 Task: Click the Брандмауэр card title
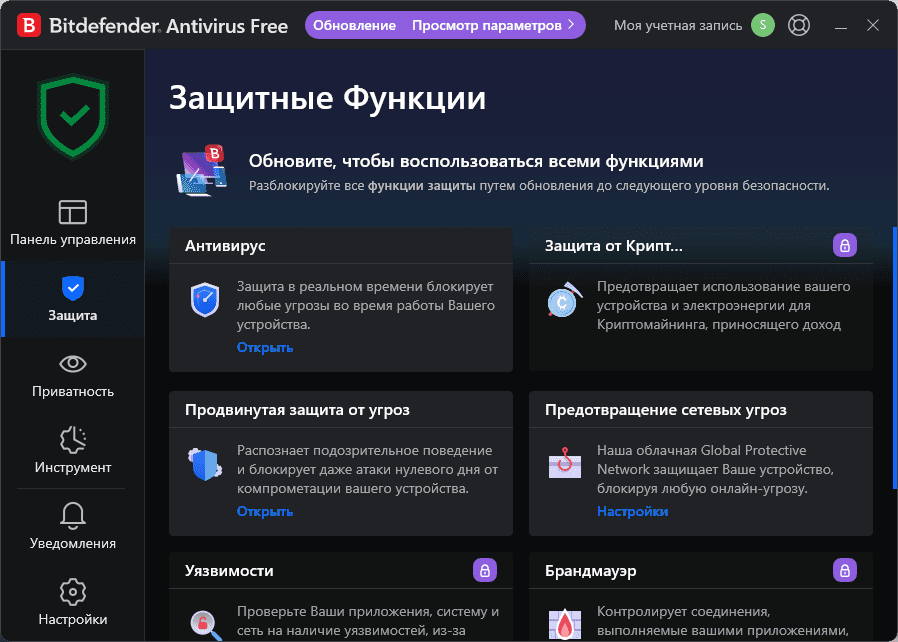pos(590,571)
